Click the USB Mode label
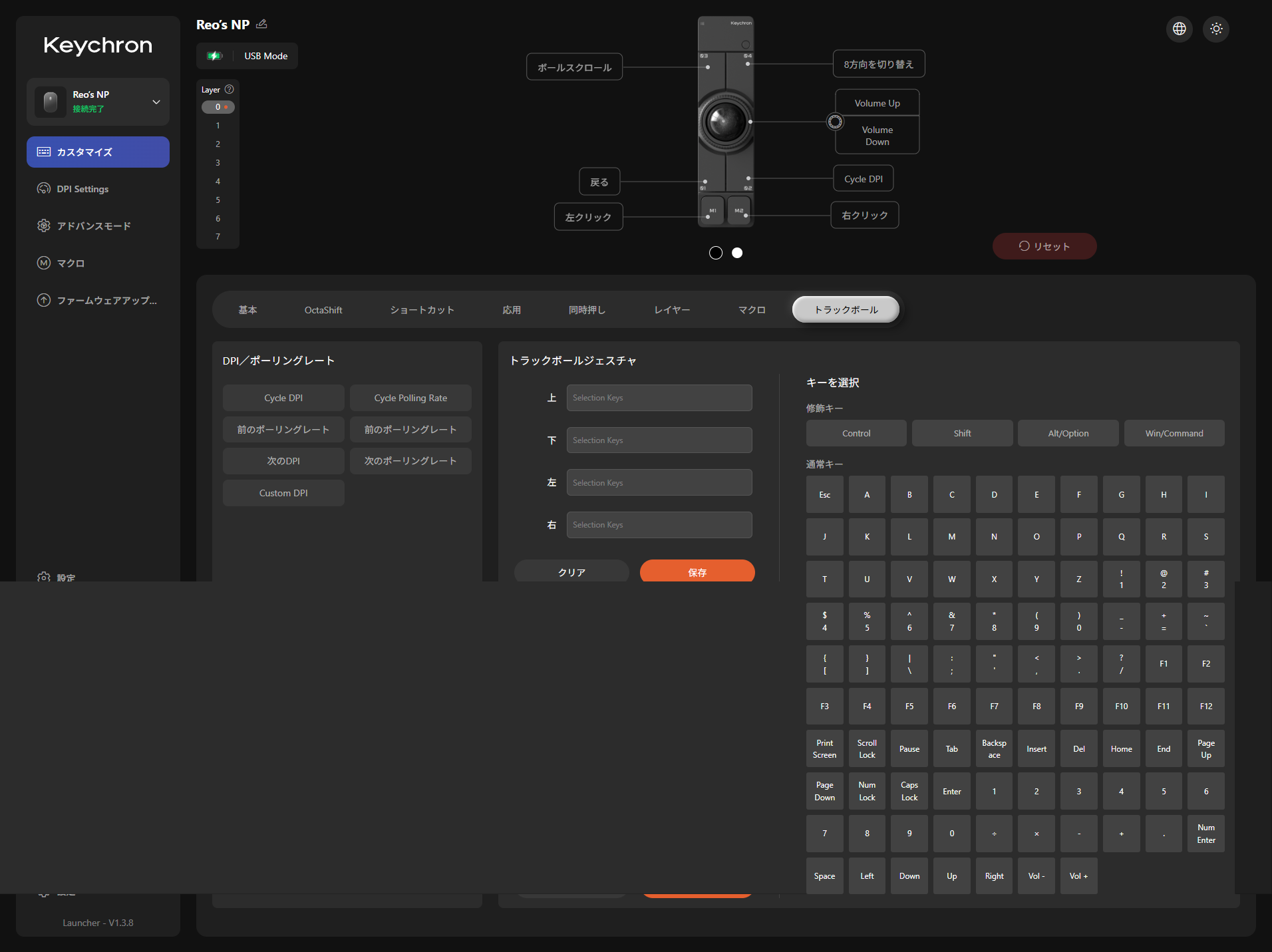 (265, 56)
